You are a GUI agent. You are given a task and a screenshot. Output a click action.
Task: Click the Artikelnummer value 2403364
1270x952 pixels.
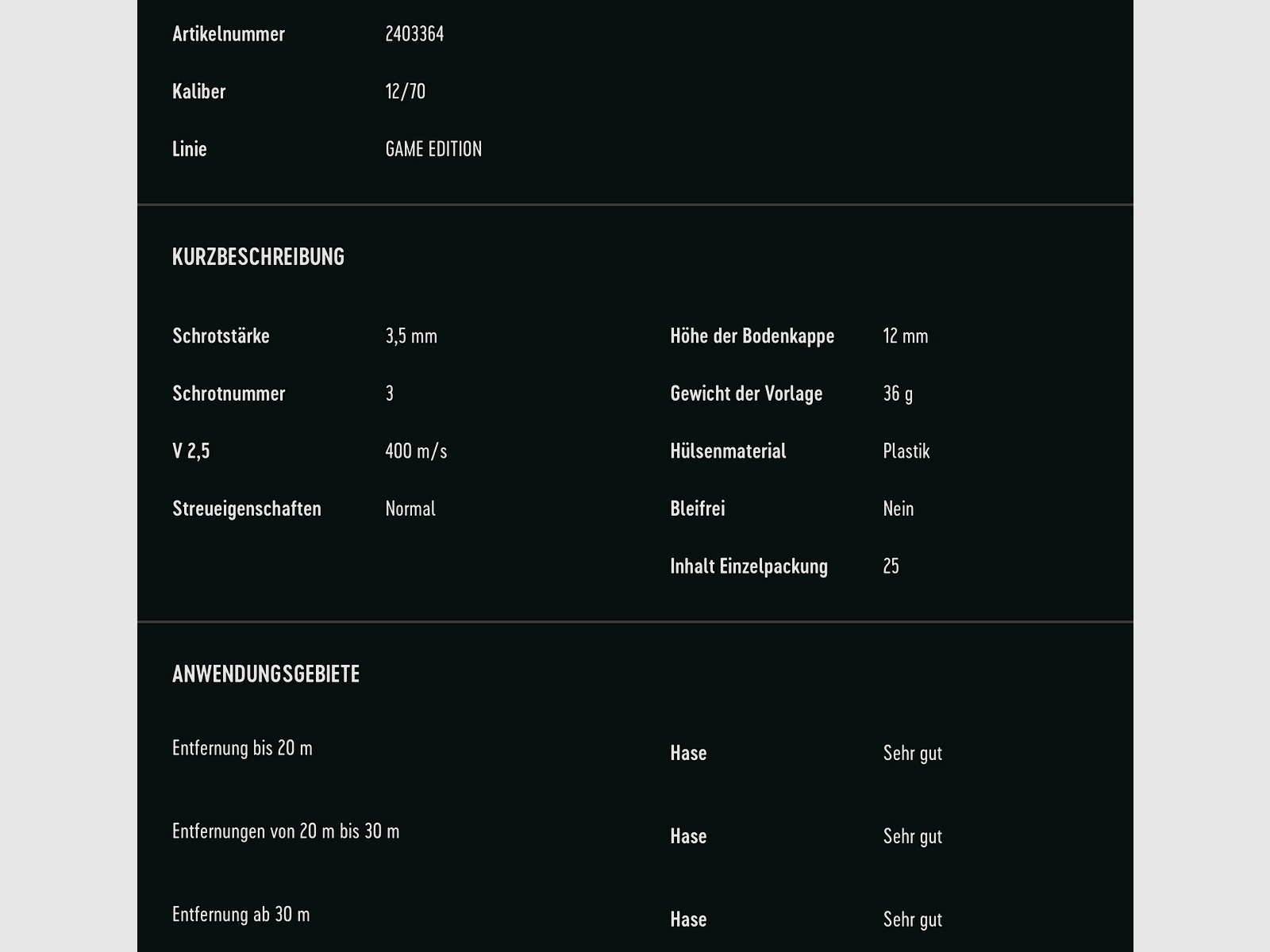[414, 34]
